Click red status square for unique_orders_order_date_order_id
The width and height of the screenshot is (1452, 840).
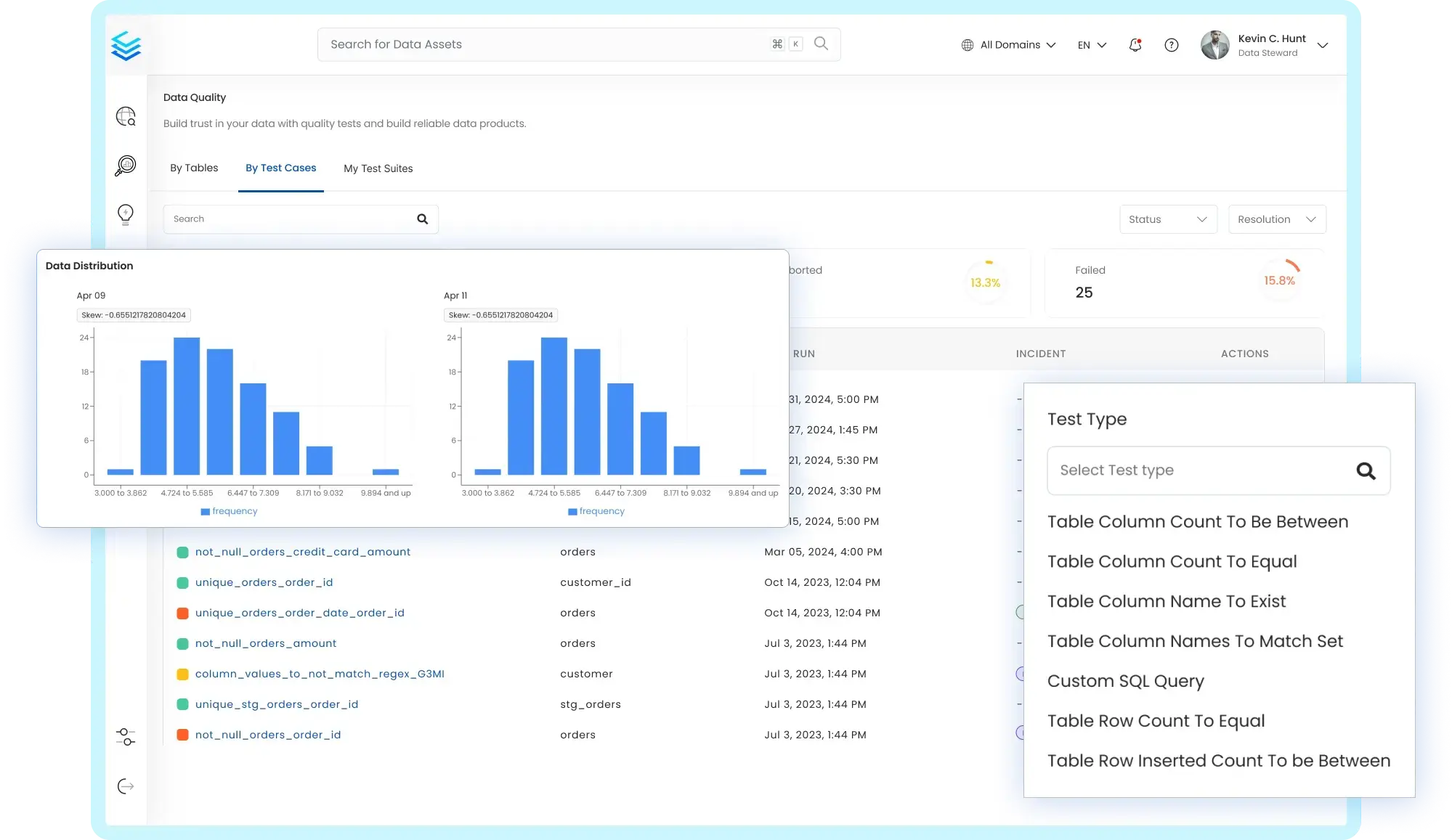[183, 613]
